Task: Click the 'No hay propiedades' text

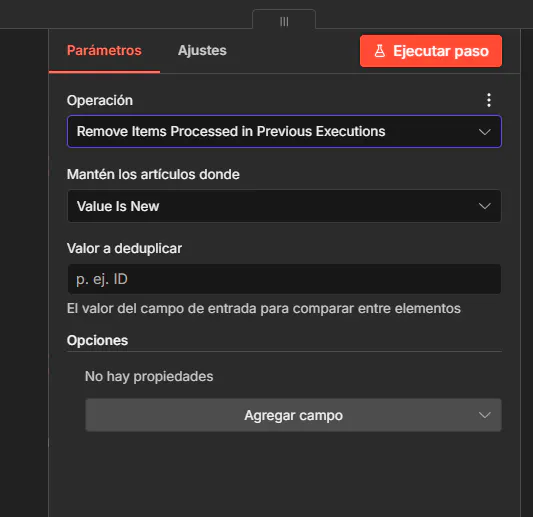Action: point(149,377)
